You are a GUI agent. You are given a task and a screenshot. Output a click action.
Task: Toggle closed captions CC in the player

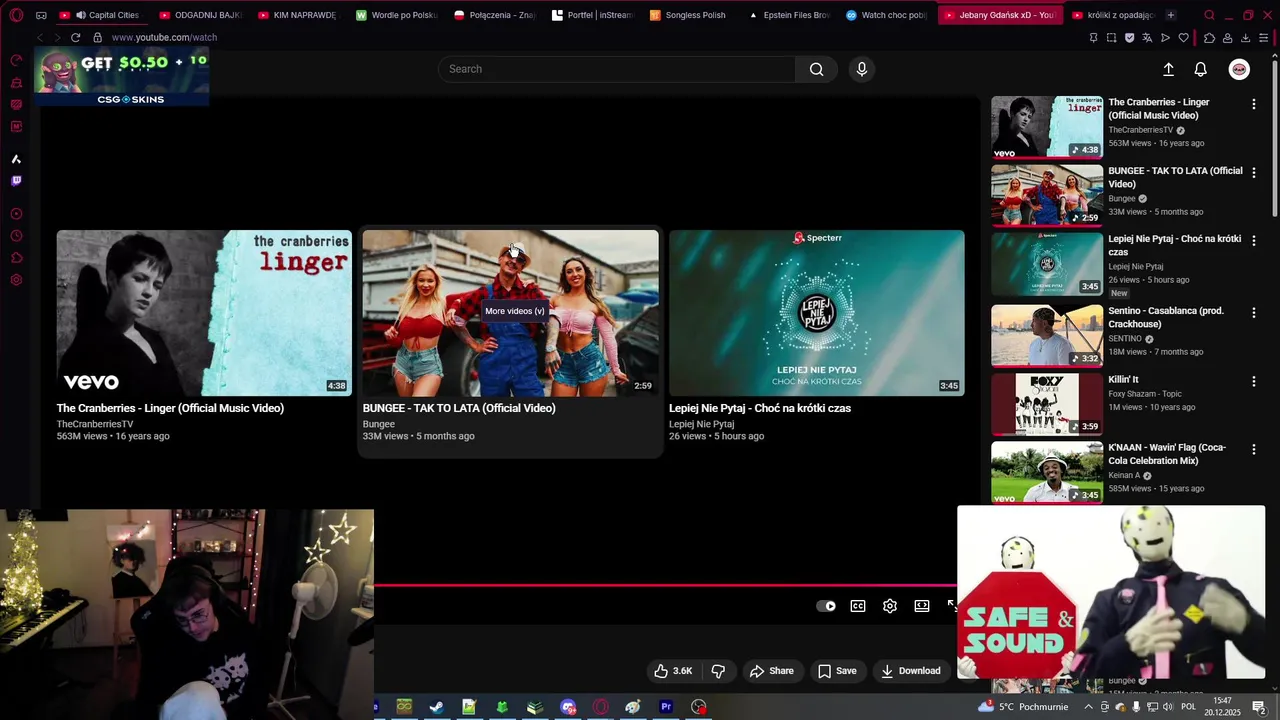(x=858, y=606)
